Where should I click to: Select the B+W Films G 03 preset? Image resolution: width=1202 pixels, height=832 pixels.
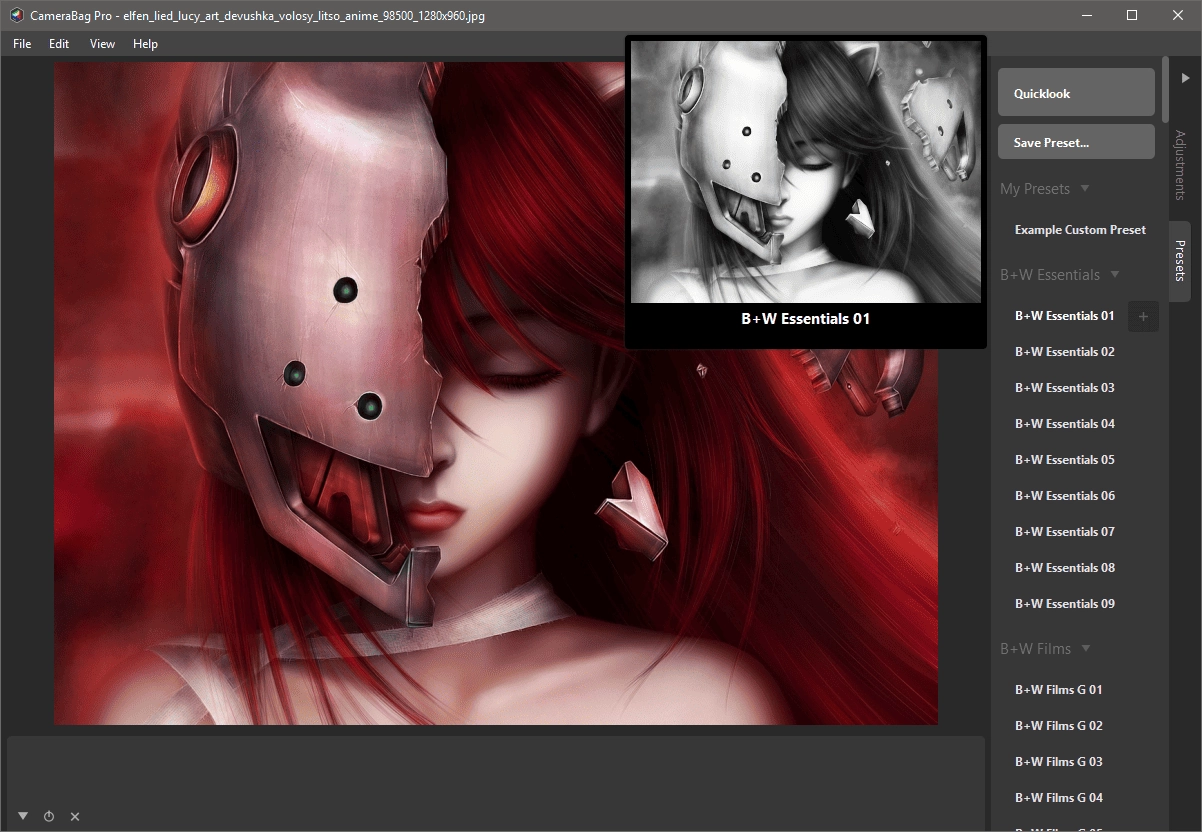pos(1058,762)
